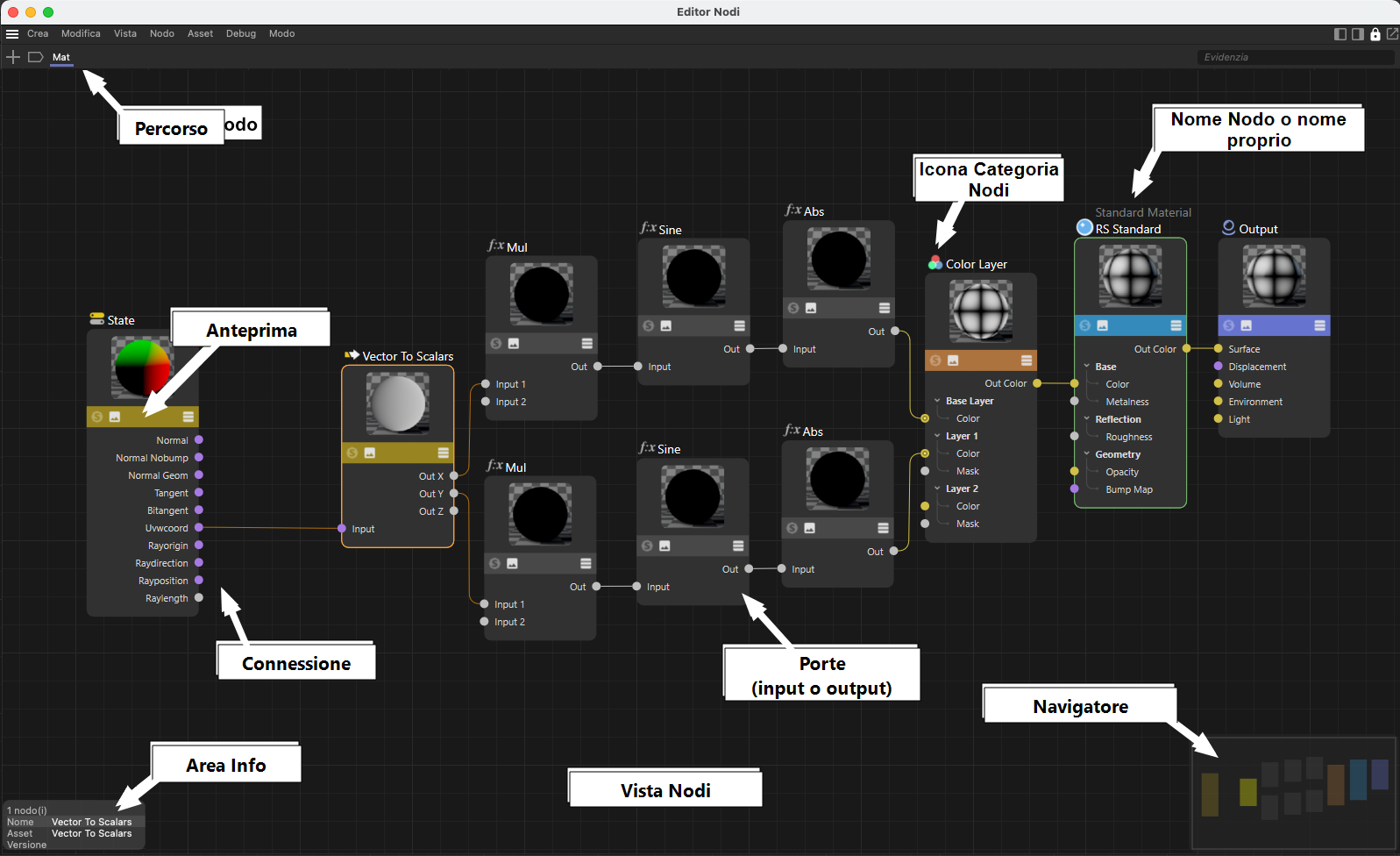Screen dimensions: 1400x856
Task: Collapse the Geometry group in RS Standard
Action: (1087, 454)
